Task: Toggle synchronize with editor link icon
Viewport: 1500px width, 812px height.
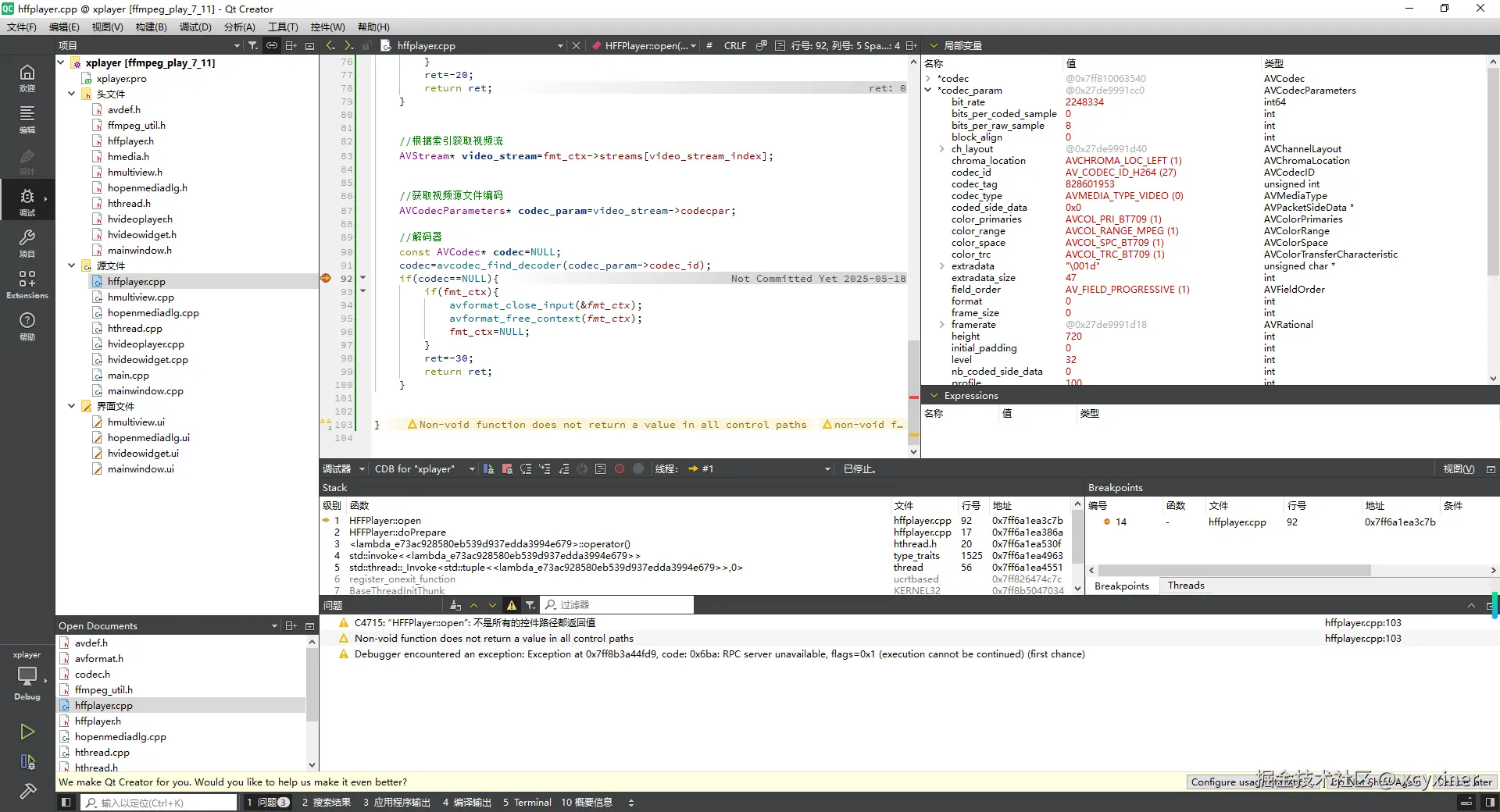Action: click(x=272, y=46)
